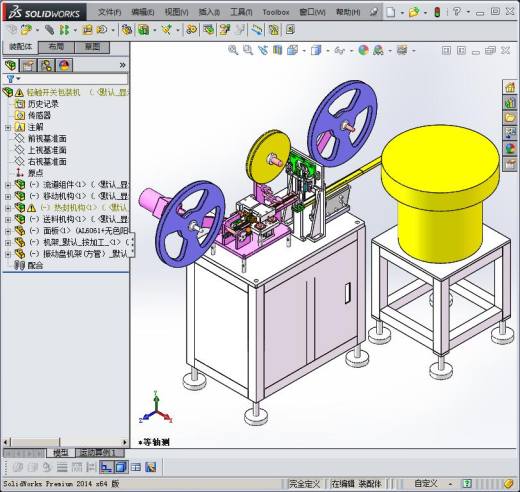Open the 编辑(E) menu
Image resolution: width=520 pixels, height=492 pixels.
[143, 12]
